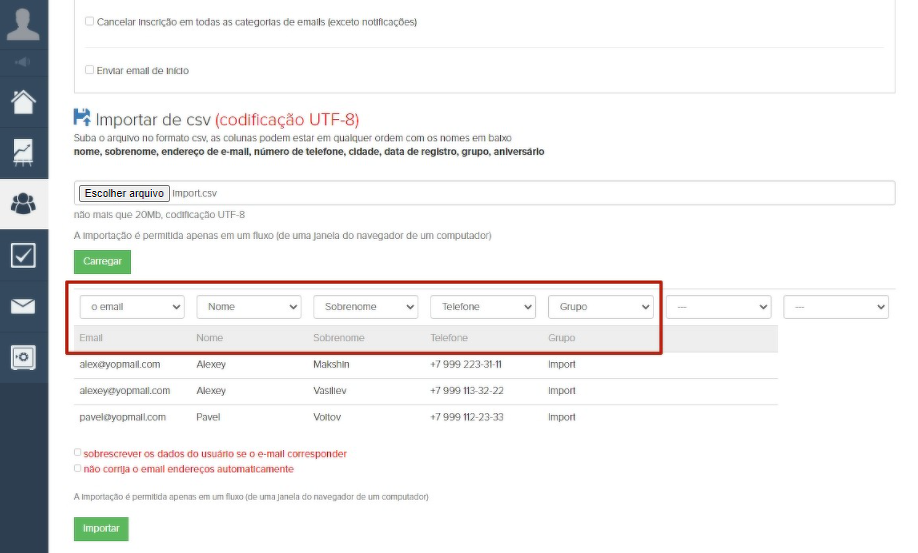Screen dimensions: 918x553
Task: Click the safe vault icon in sidebar
Action: click(23, 357)
